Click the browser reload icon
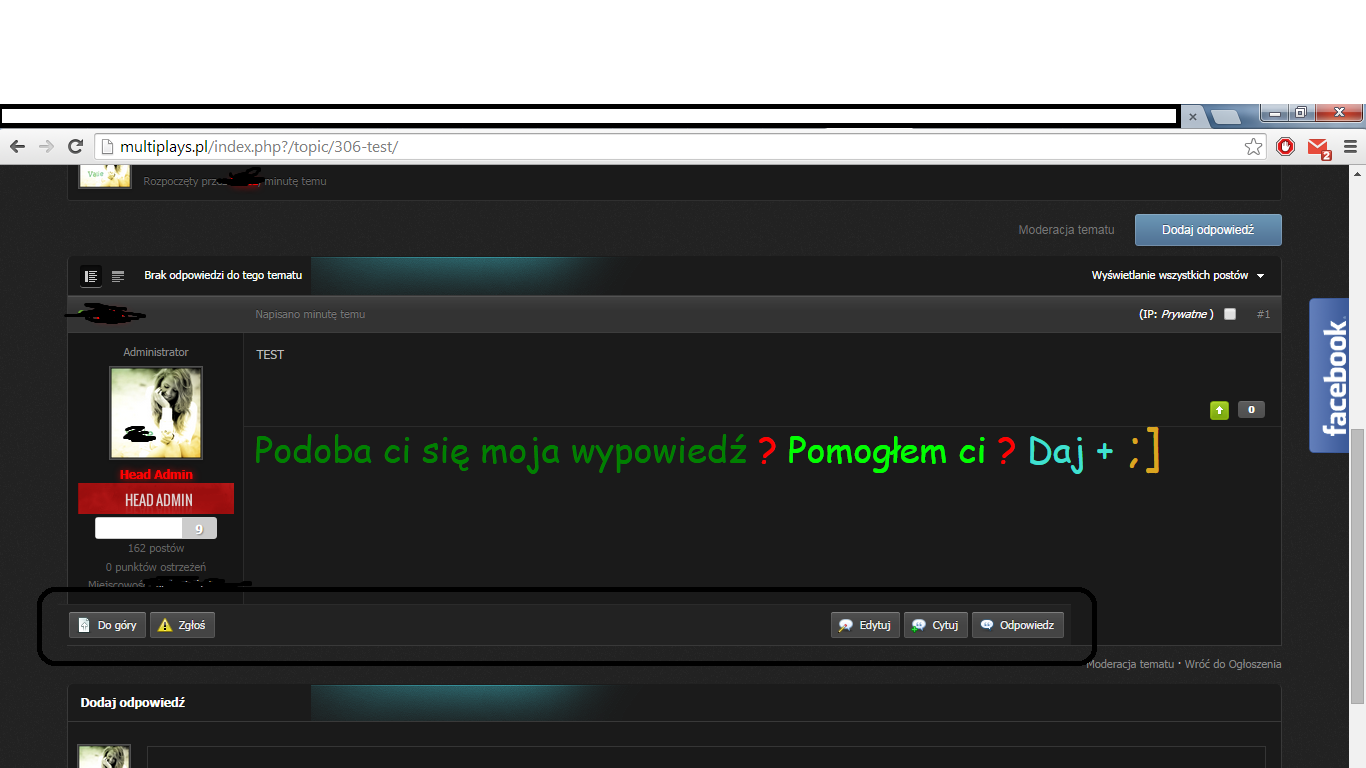 [x=76, y=146]
